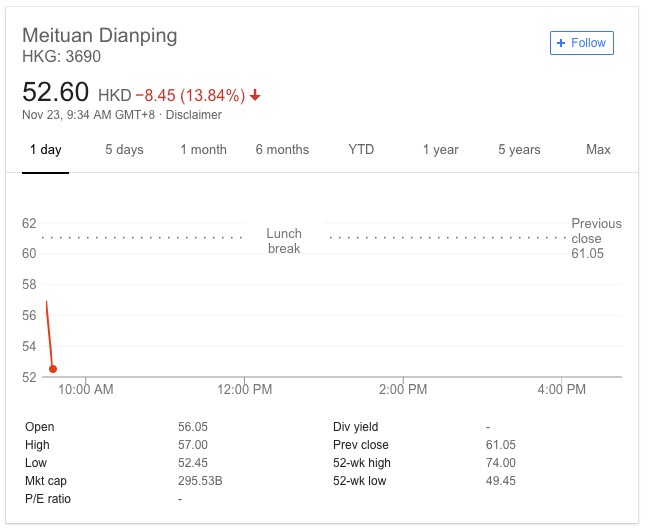Click the Follow button
The height and width of the screenshot is (529, 648).
tap(581, 43)
